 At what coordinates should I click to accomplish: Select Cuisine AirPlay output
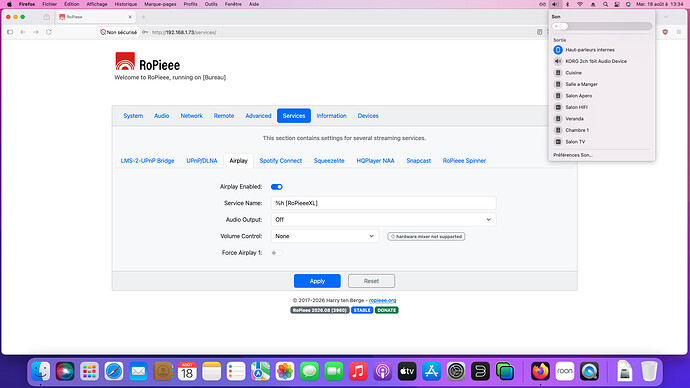pos(602,73)
